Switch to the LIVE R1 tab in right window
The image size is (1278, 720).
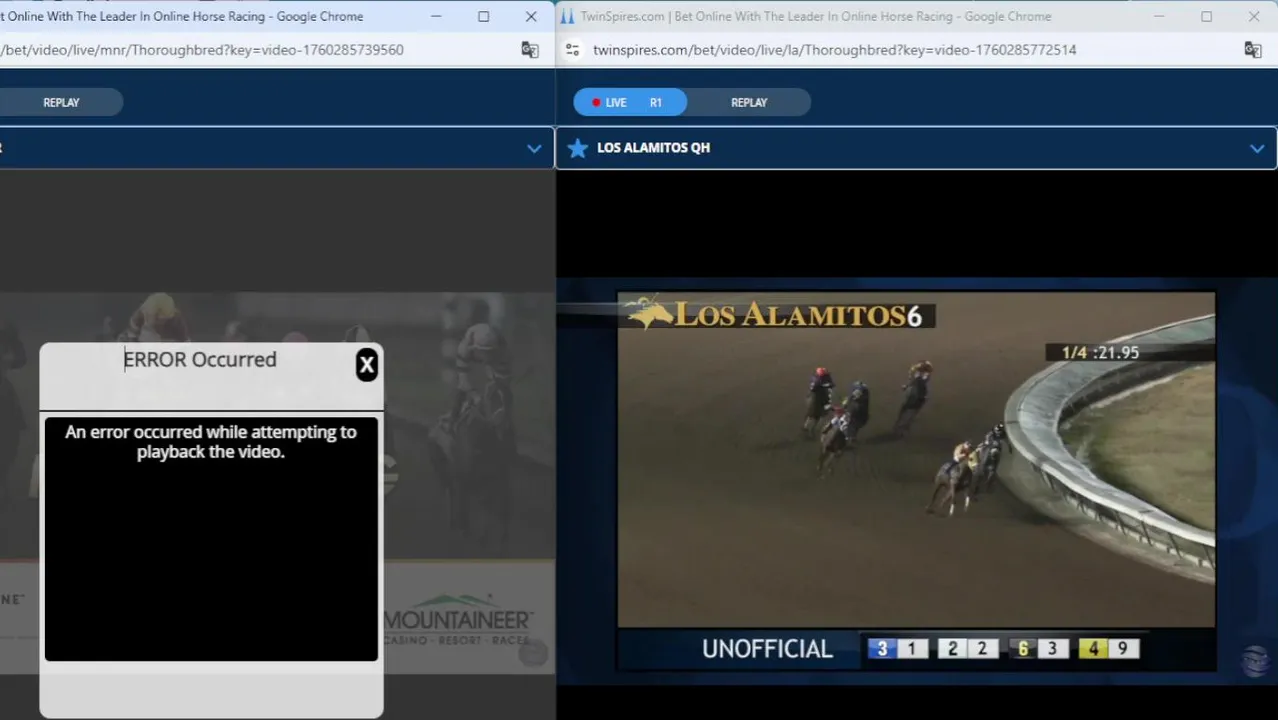(x=630, y=102)
